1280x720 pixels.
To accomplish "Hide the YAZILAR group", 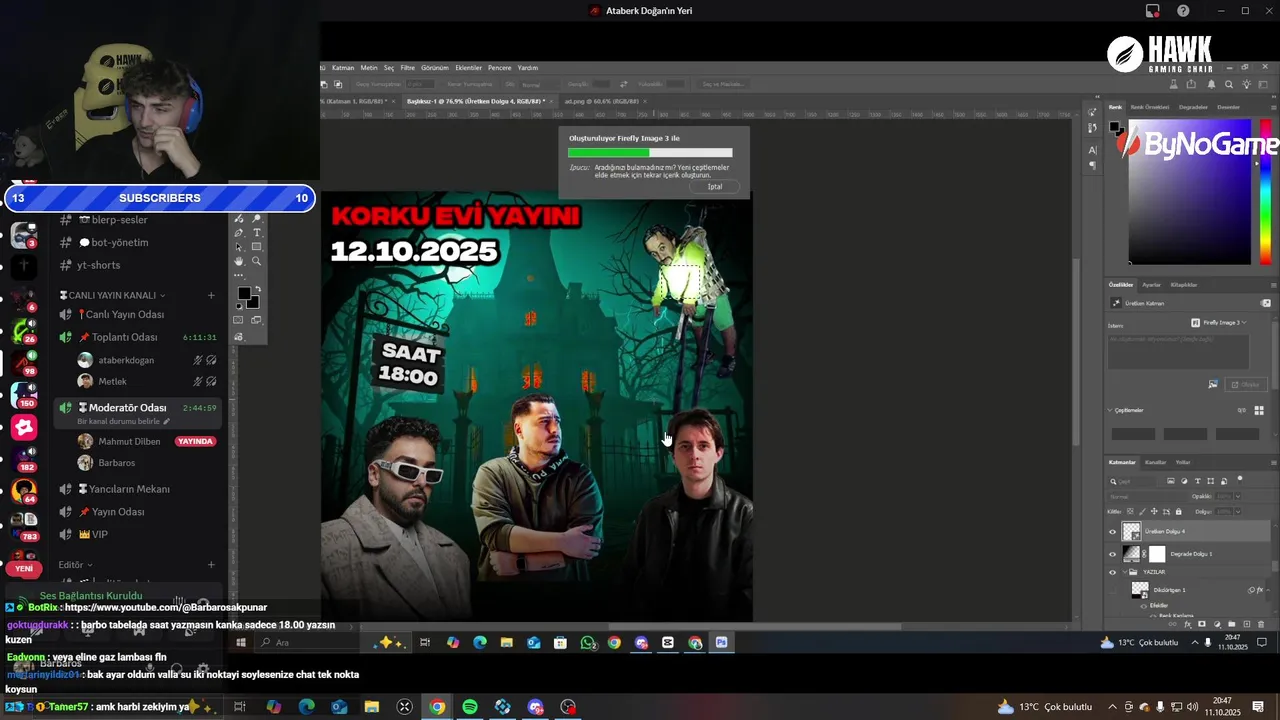I will [x=1112, y=572].
